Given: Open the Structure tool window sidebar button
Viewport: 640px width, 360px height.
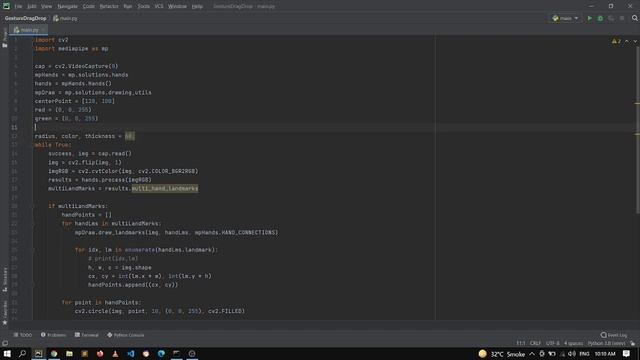Looking at the screenshot, I should (x=4, y=279).
